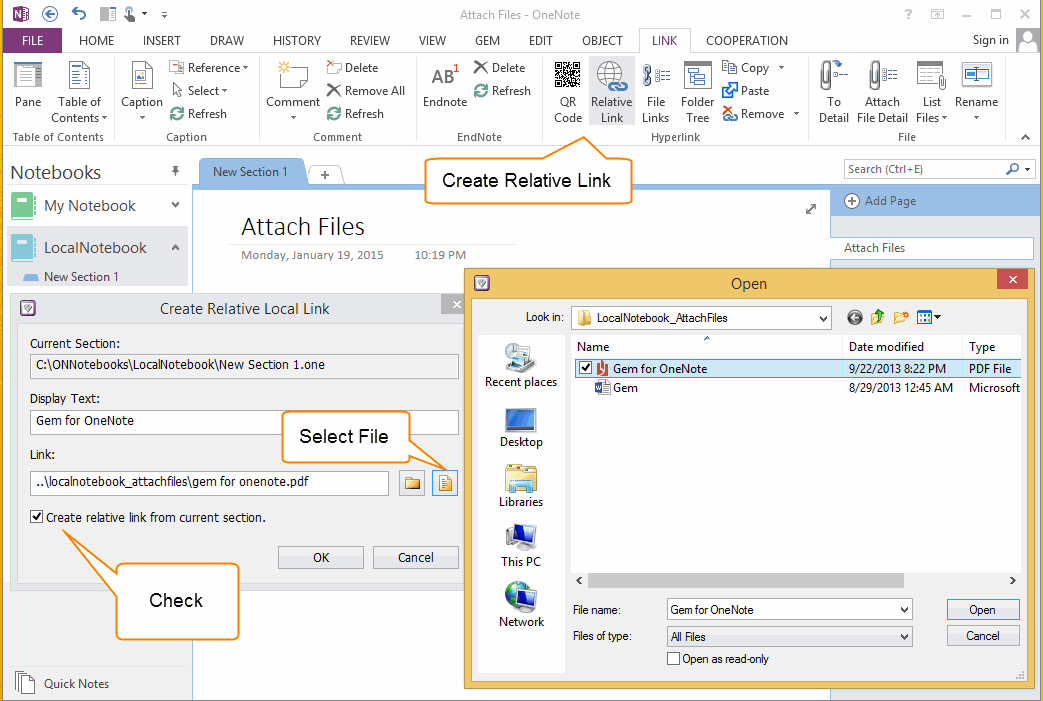Click Sign in at top right
1043x701 pixels.
point(990,40)
